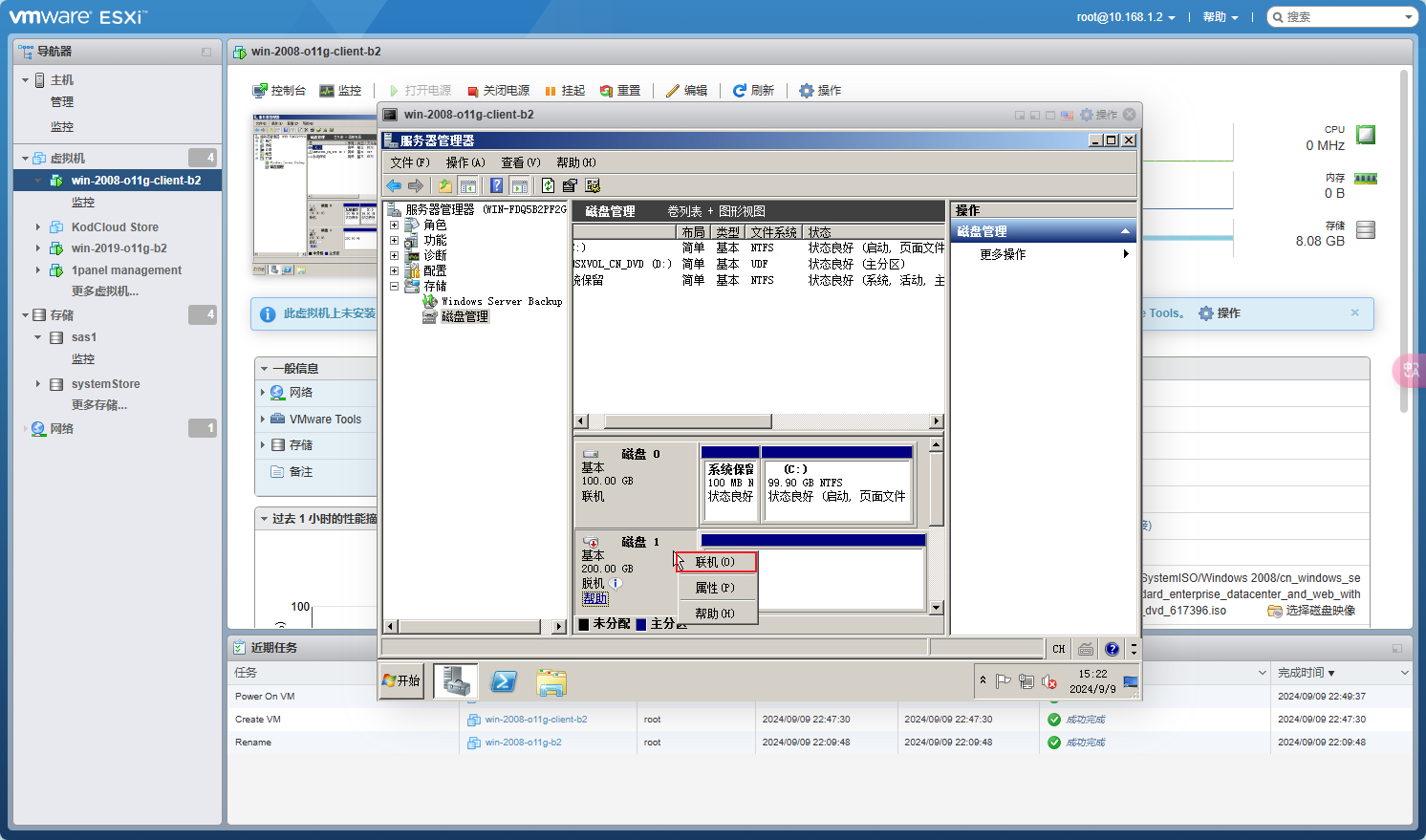Click the 更多虚拟机... link in navigator
The image size is (1426, 840).
coord(105,291)
